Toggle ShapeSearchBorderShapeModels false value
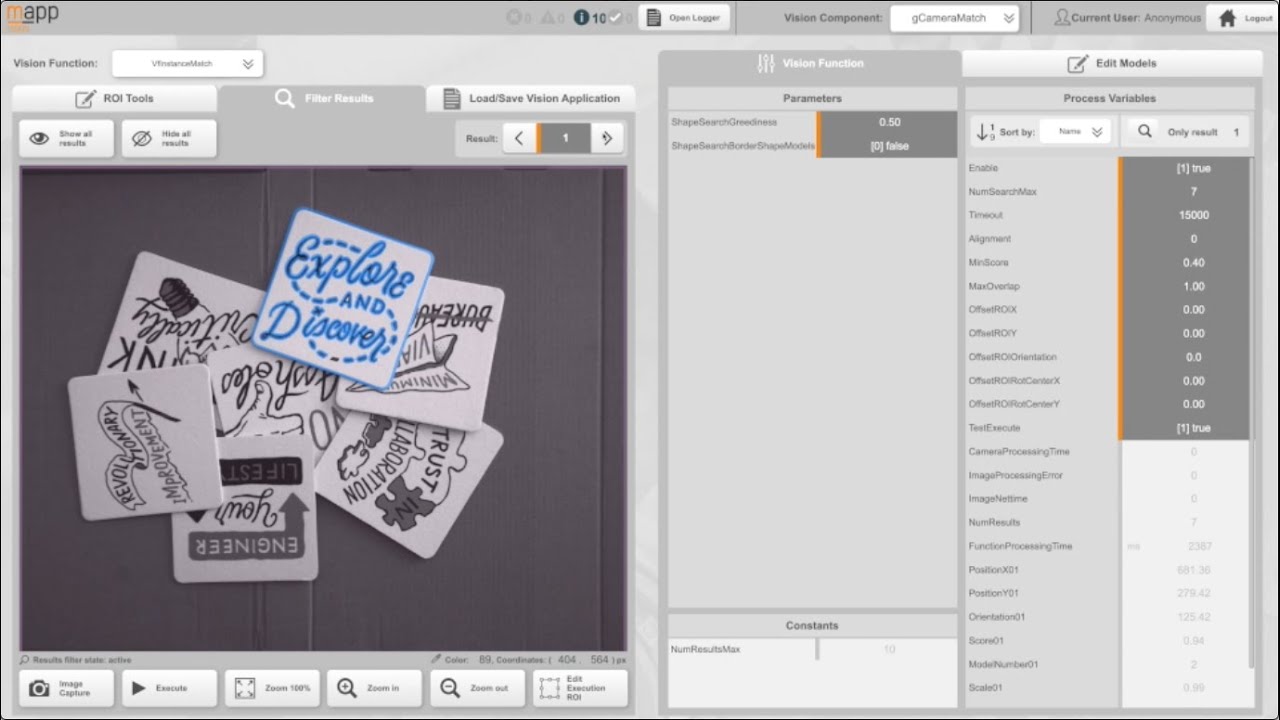Screen dimensions: 1280x720 pos(888,146)
